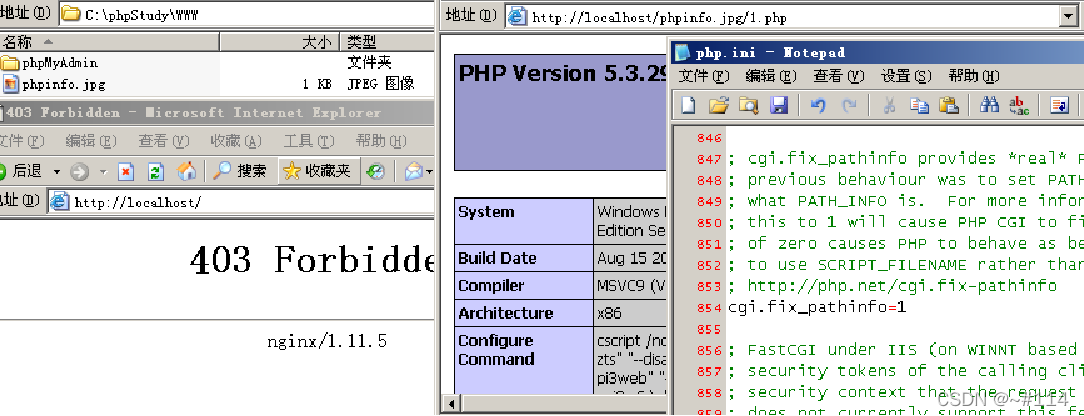Viewport: 1084px width, 416px height.
Task: Refresh the 403 Forbidden page
Action: click(156, 171)
